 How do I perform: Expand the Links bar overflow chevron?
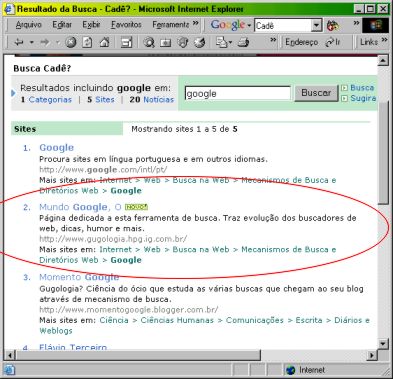tap(384, 40)
